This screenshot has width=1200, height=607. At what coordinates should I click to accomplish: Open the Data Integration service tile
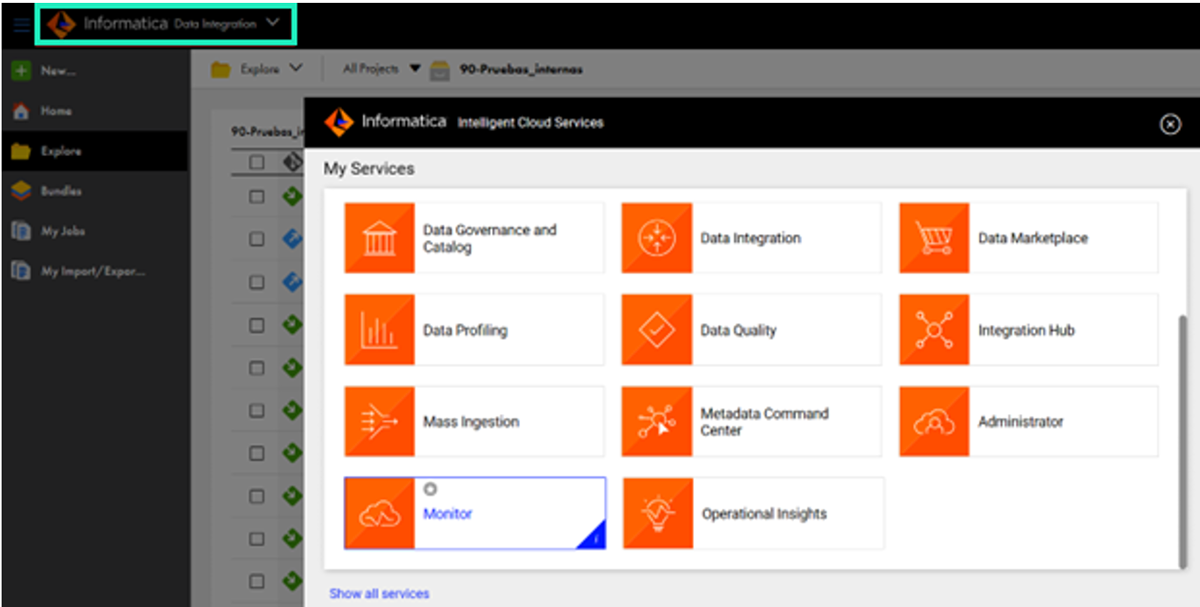click(x=751, y=238)
